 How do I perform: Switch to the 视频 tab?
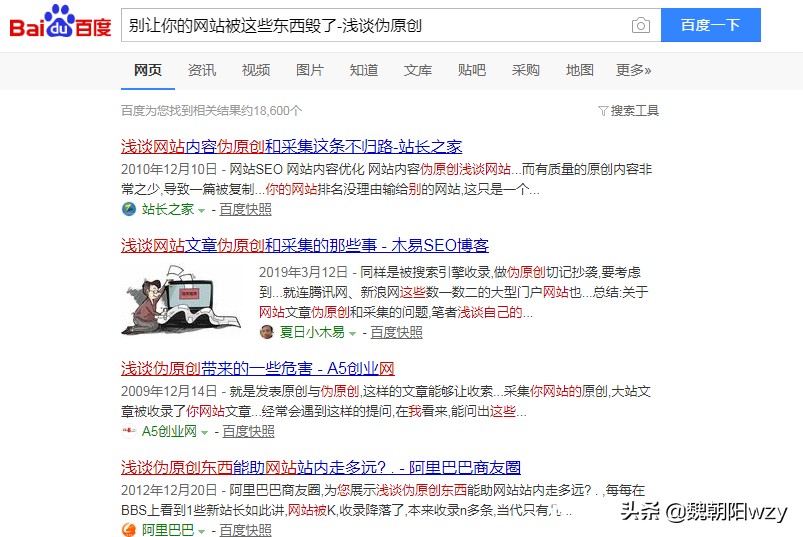(x=256, y=70)
